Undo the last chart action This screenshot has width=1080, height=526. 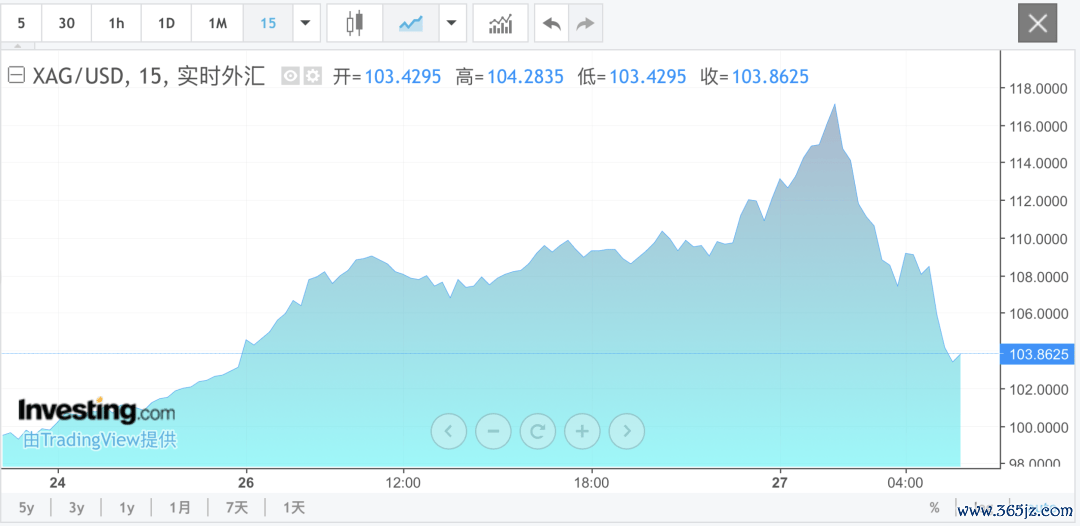click(551, 23)
